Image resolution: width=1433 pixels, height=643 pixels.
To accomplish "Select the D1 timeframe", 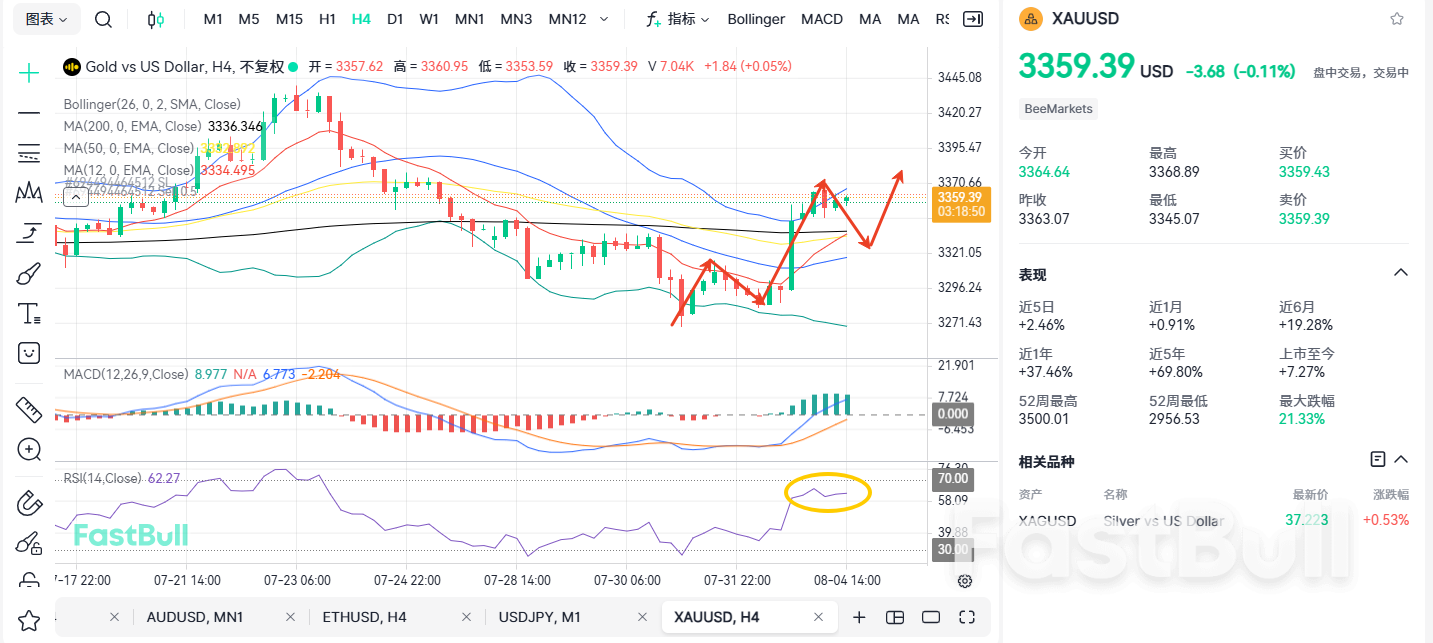I will [x=395, y=19].
